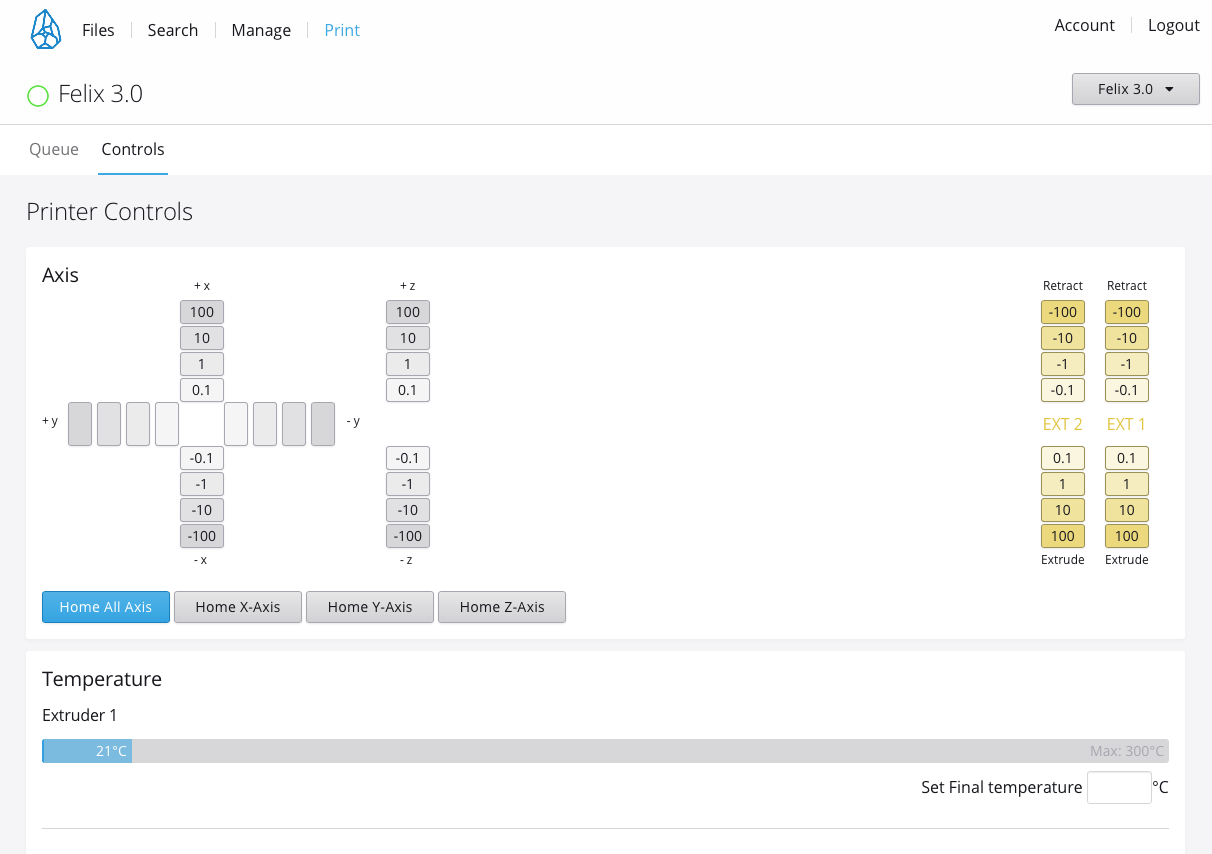1212x854 pixels.
Task: Go to the Search page
Action: [x=173, y=30]
